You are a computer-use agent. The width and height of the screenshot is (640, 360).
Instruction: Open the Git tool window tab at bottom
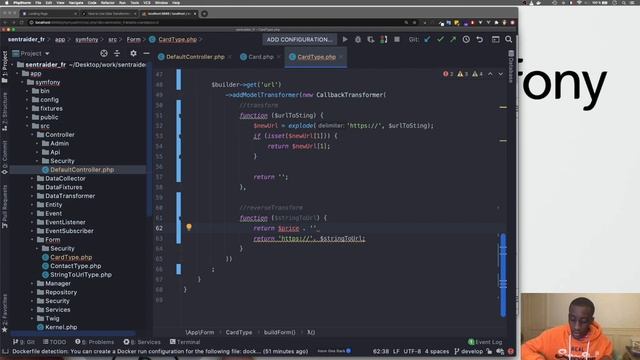tap(24, 342)
